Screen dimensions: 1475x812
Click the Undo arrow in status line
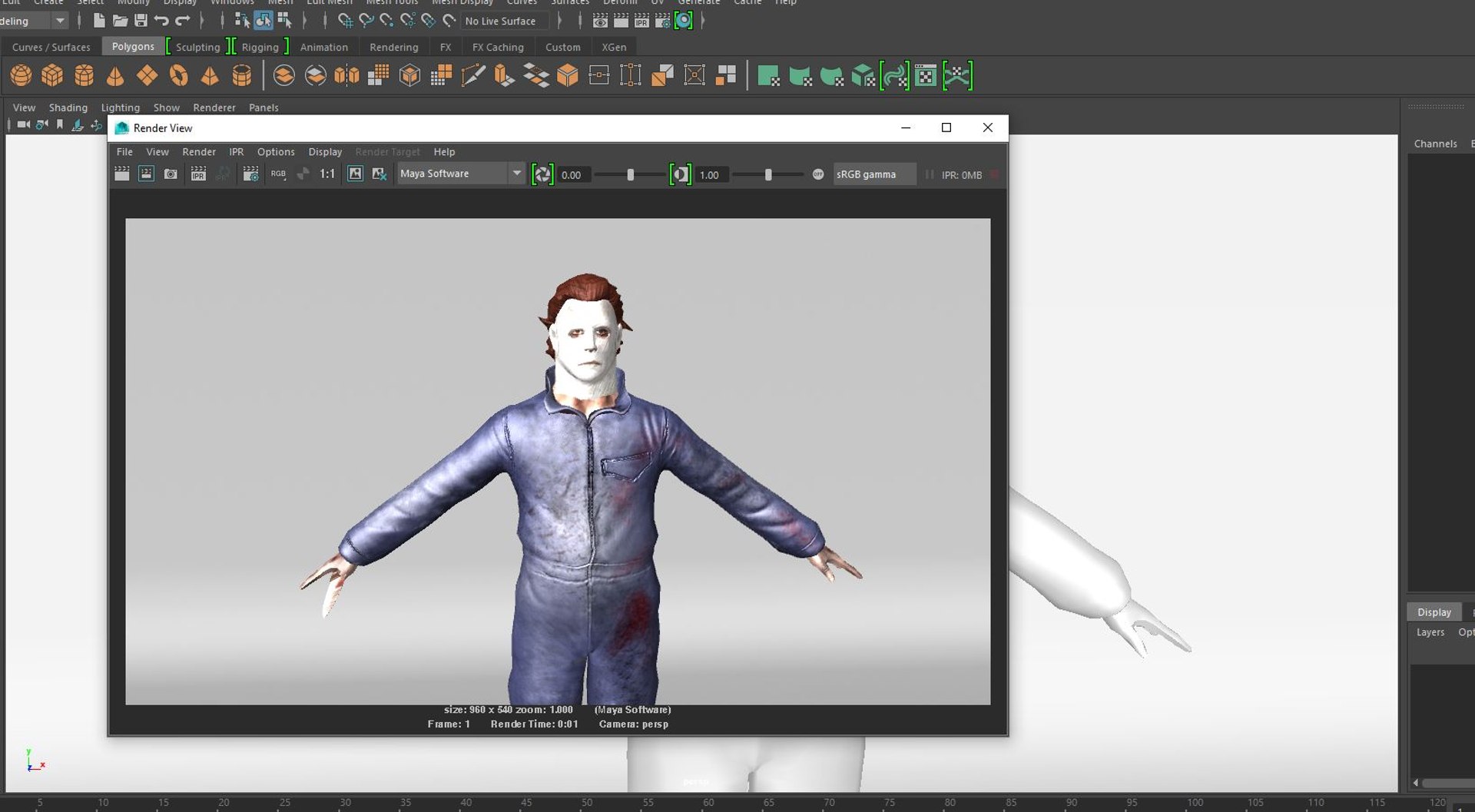[161, 21]
